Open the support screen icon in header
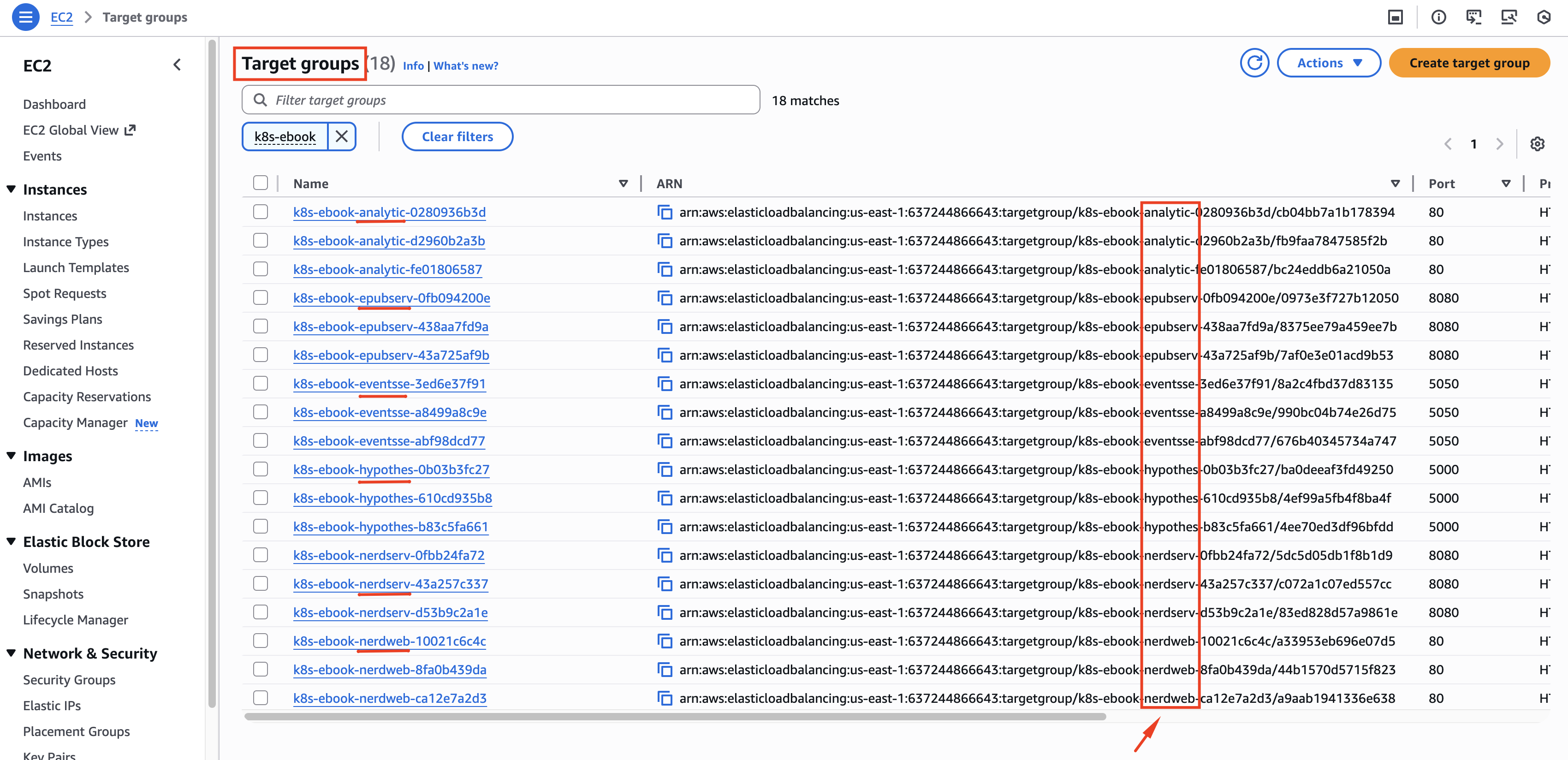The height and width of the screenshot is (760, 1568). point(1509,17)
